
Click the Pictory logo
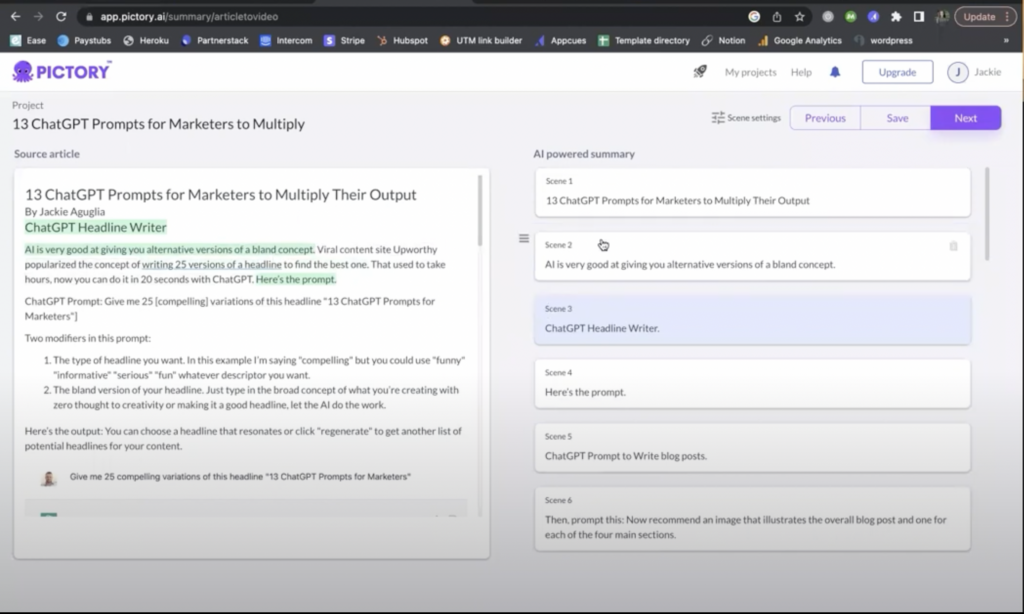coord(62,71)
